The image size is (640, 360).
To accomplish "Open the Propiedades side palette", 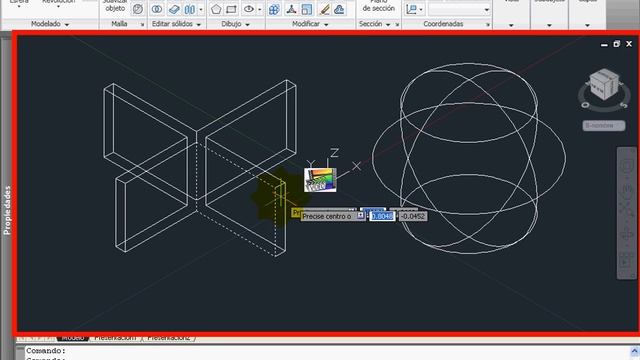I will click(x=7, y=210).
